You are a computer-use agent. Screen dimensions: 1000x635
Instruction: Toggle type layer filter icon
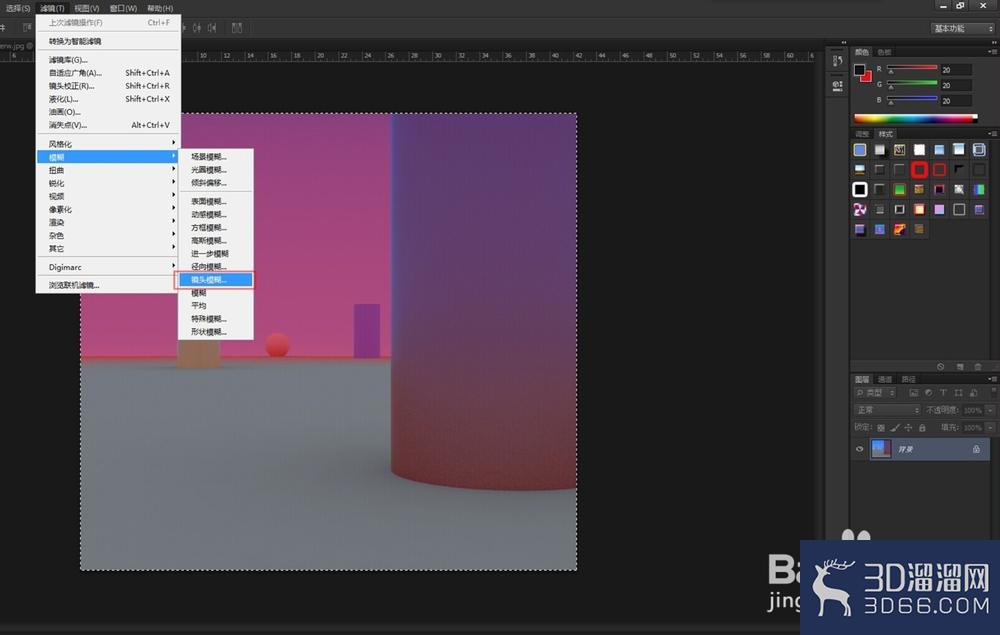pos(943,393)
